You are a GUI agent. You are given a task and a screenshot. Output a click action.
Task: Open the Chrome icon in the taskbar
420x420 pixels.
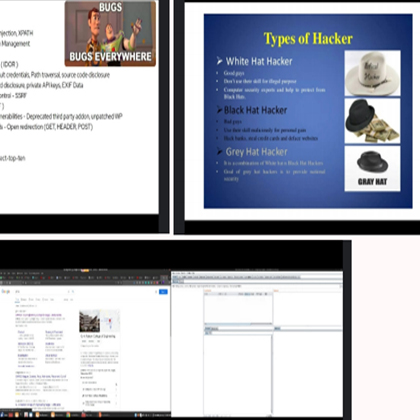(68, 415)
